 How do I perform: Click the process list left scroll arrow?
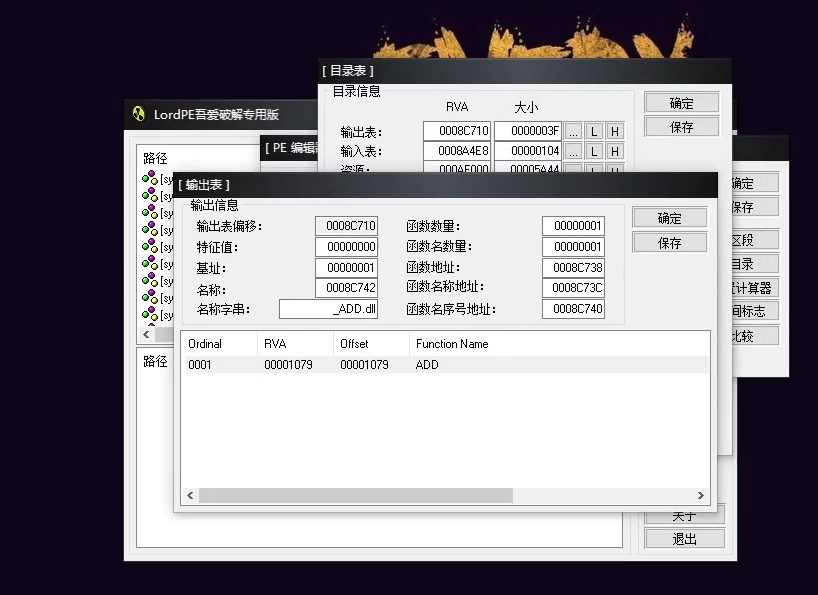pos(146,334)
